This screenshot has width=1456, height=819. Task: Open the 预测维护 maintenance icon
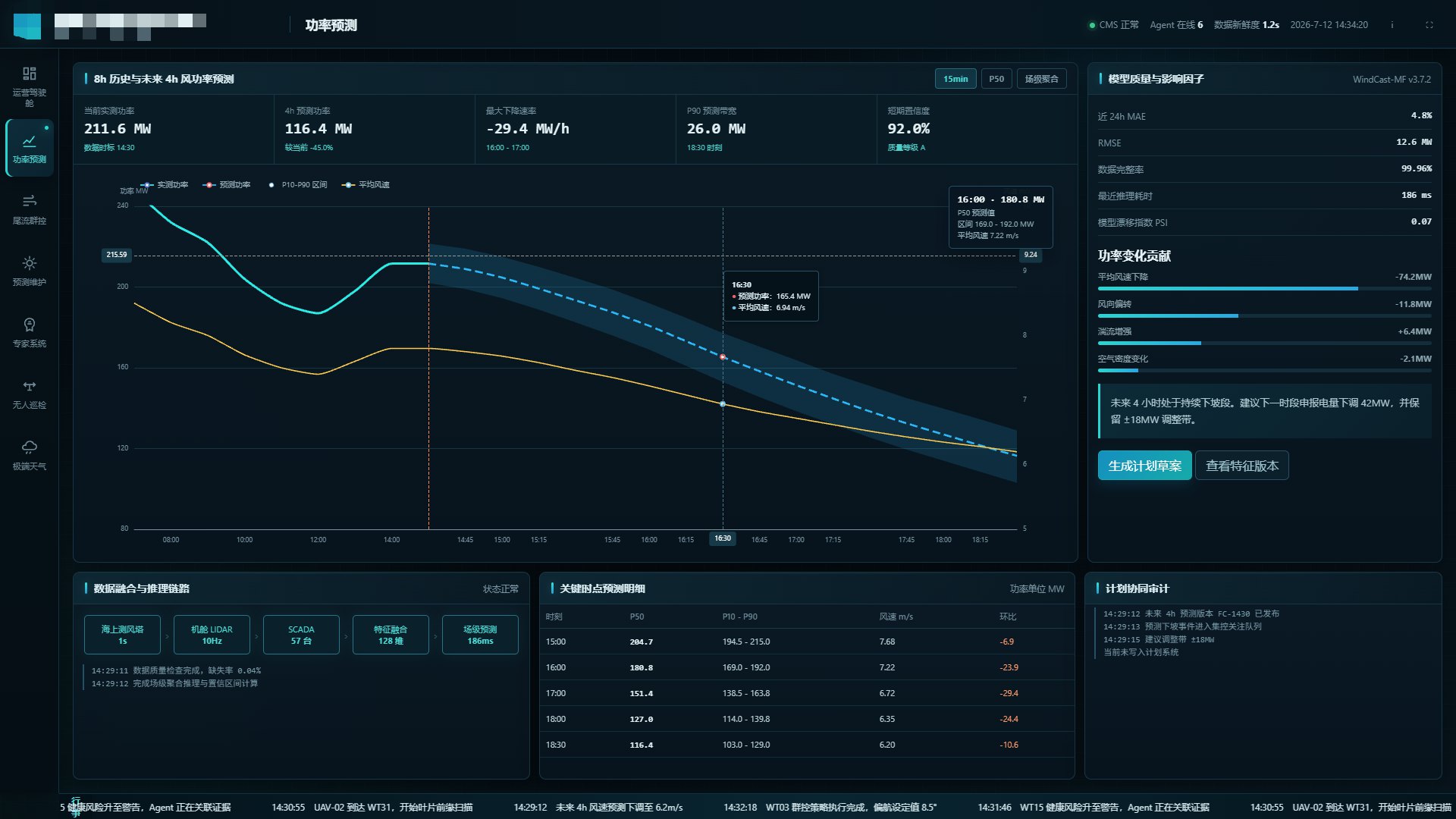[29, 263]
